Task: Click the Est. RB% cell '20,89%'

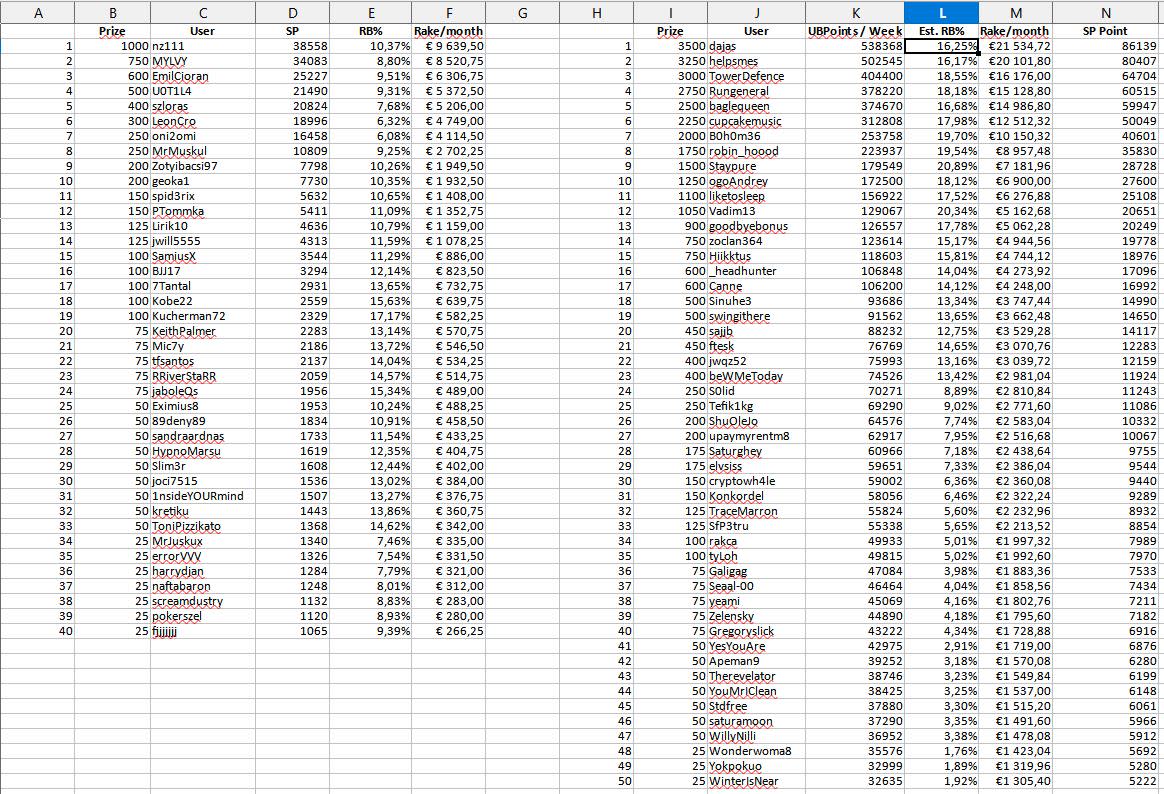Action: 941,166
